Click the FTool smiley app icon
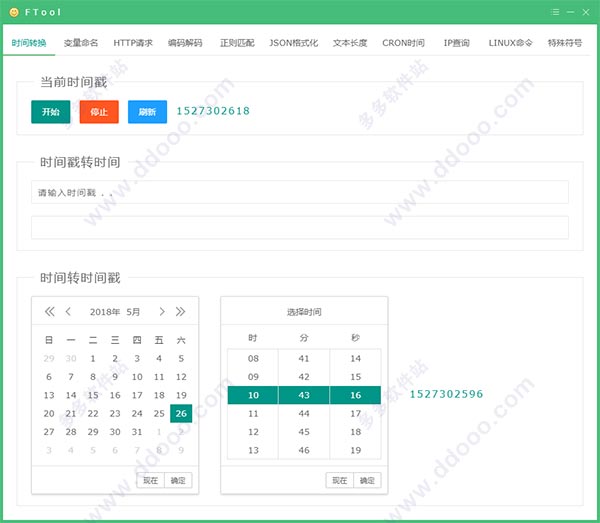Image resolution: width=600 pixels, height=523 pixels. pyautogui.click(x=14, y=12)
